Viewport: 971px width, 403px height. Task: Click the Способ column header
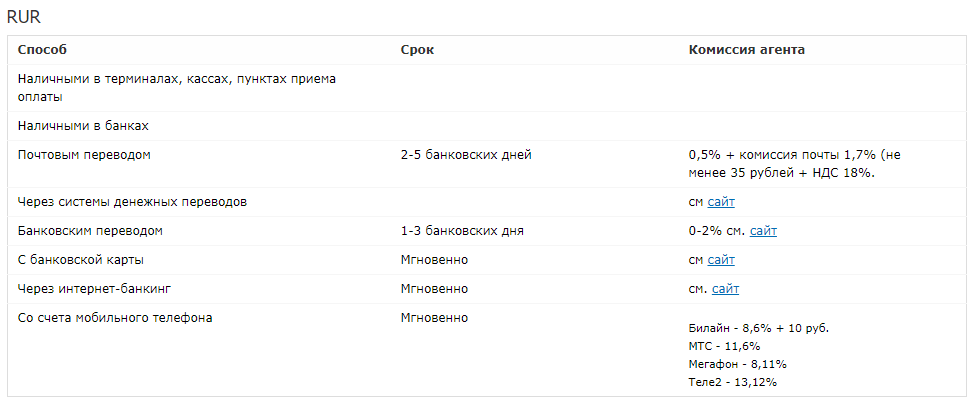pos(42,50)
